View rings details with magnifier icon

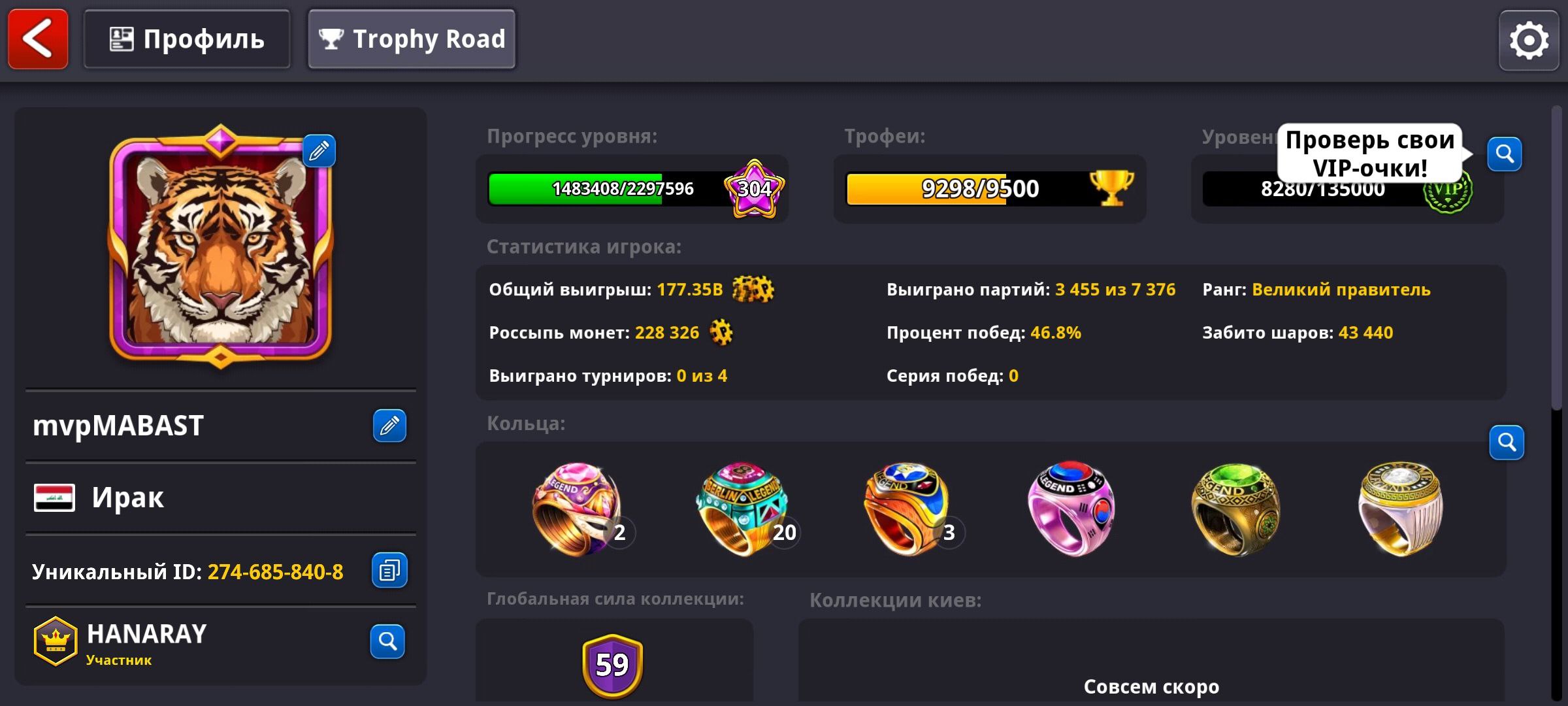pos(1507,443)
